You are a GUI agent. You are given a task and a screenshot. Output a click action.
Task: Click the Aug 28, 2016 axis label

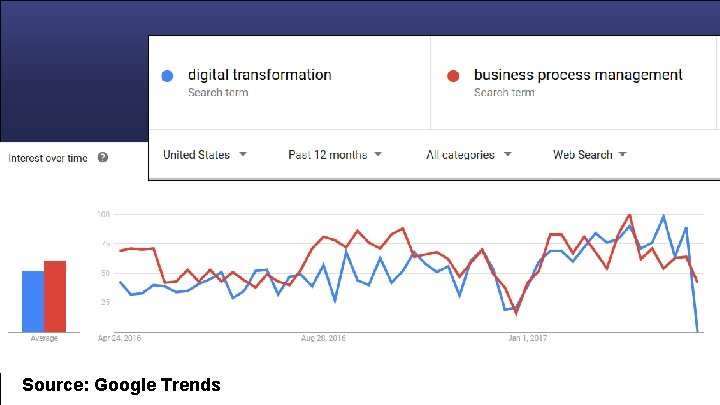[325, 338]
